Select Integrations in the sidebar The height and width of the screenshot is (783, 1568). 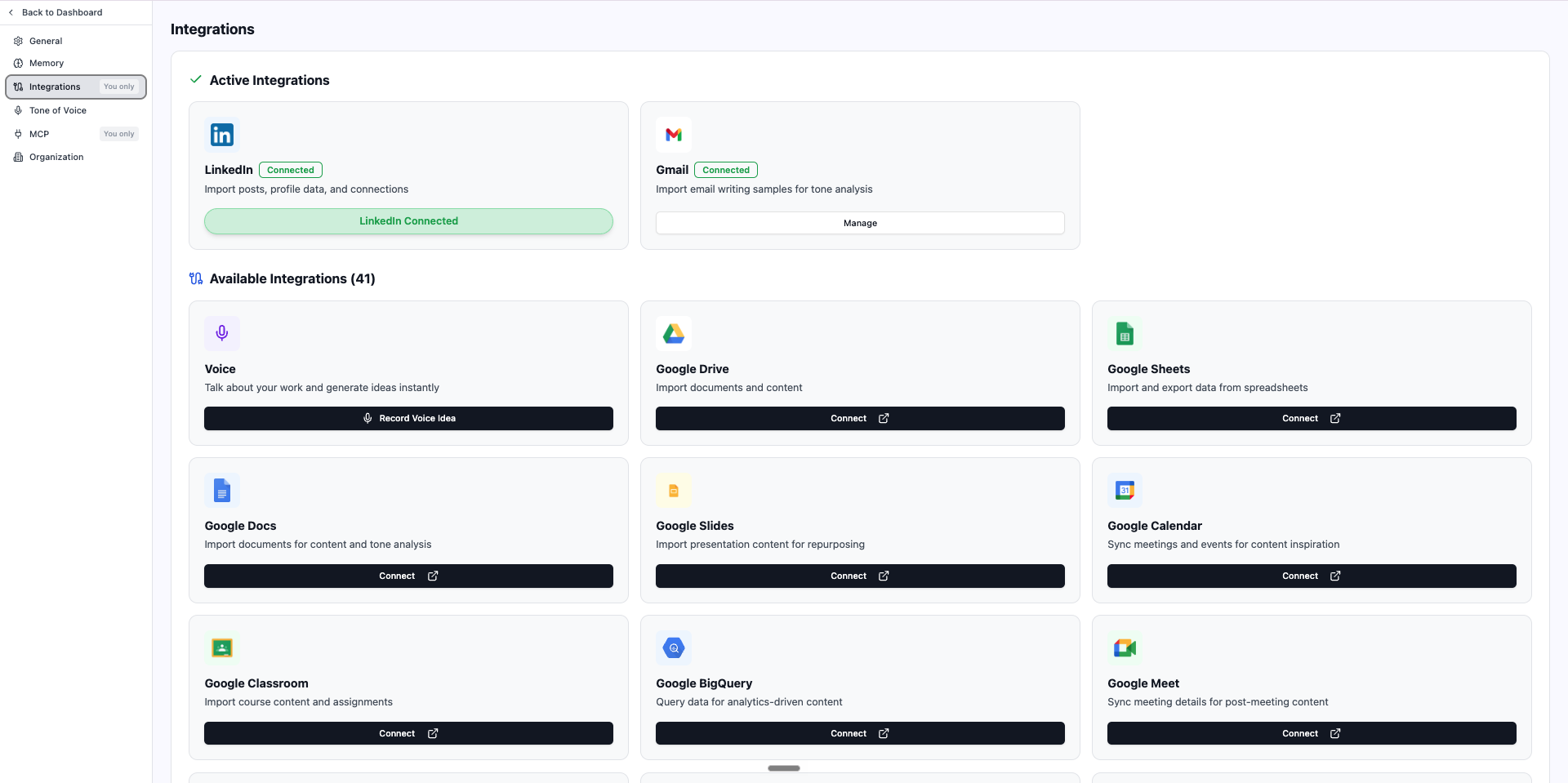75,87
